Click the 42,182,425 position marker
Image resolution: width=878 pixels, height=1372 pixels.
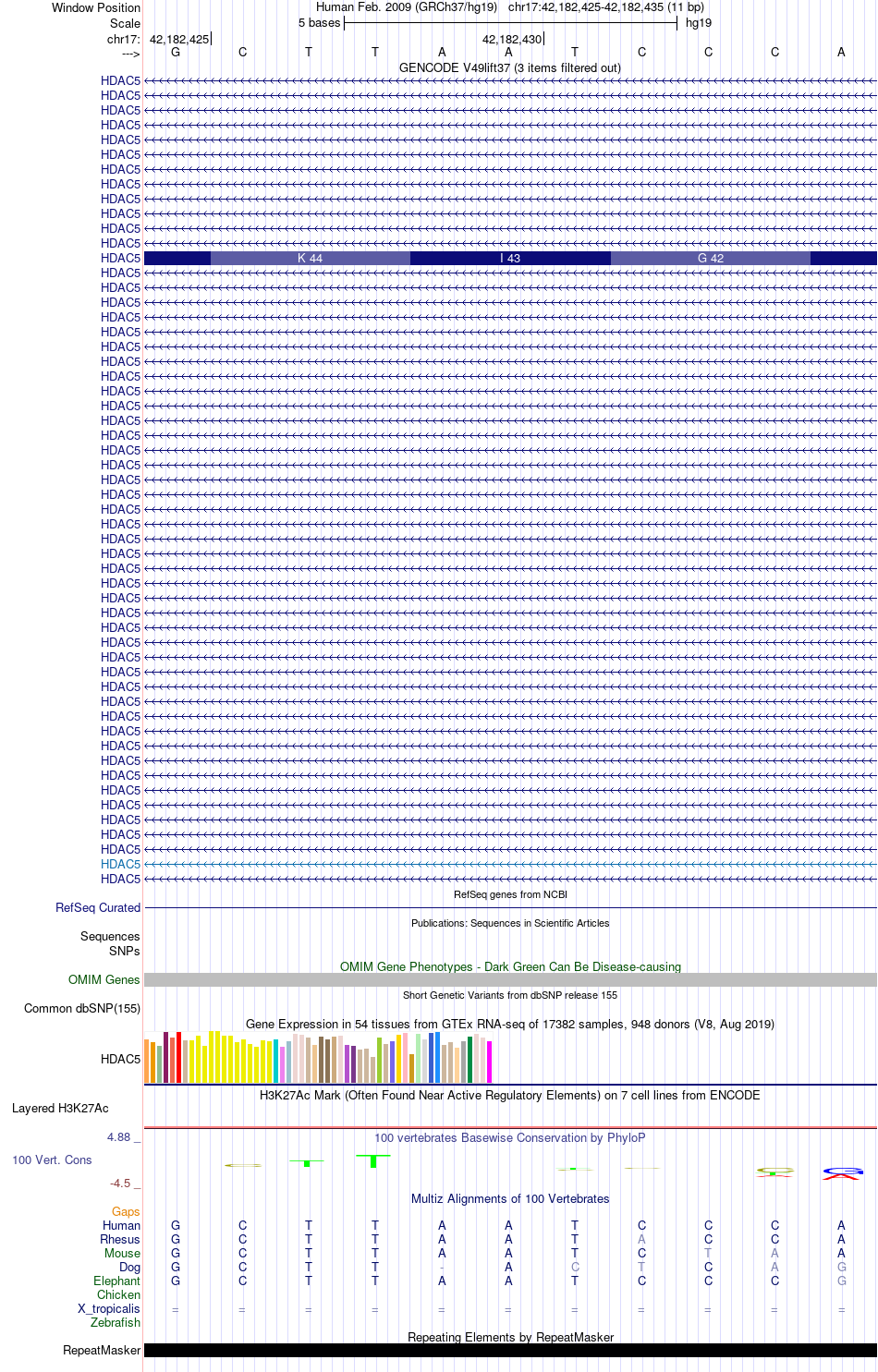[180, 40]
